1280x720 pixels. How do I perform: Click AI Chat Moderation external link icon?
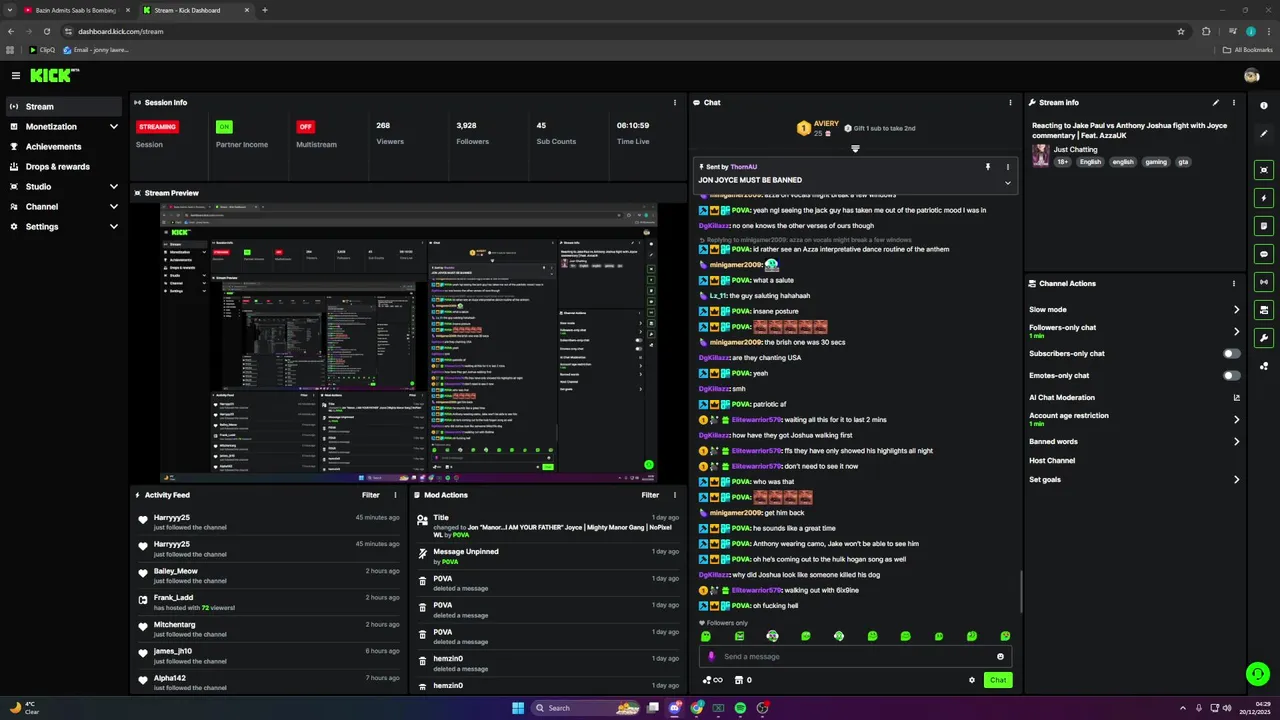(1236, 398)
